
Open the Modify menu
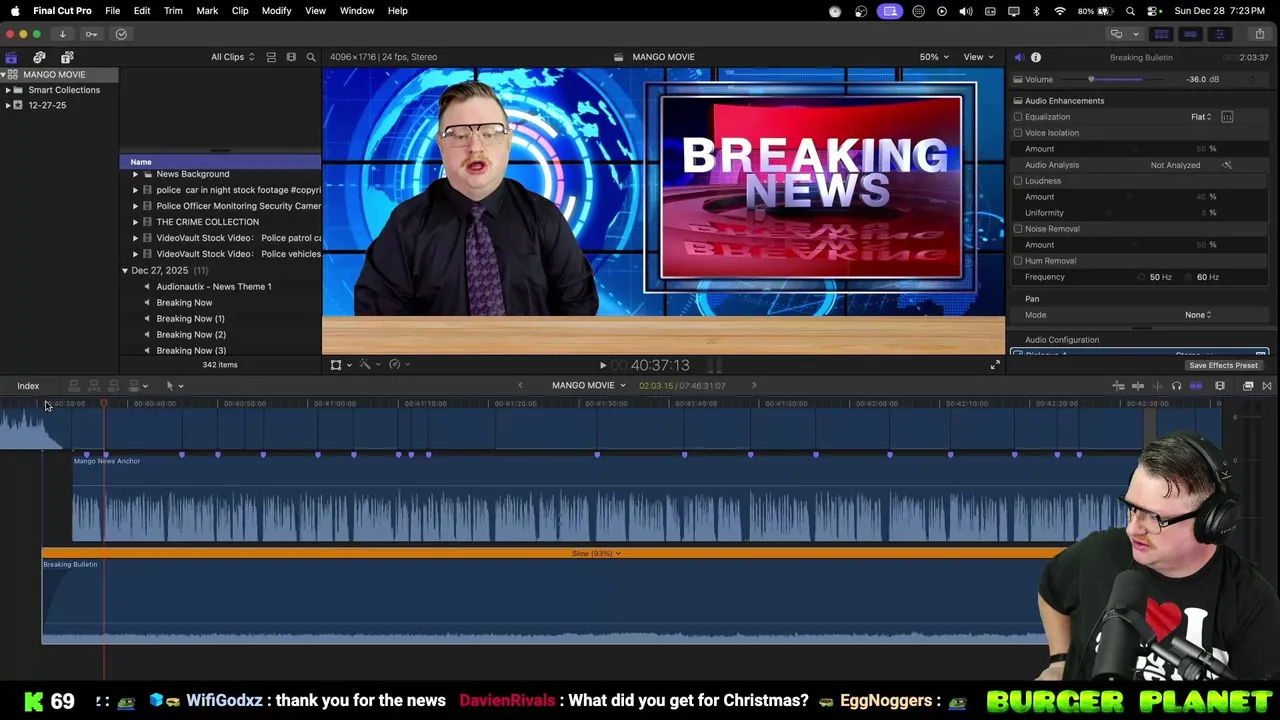[x=277, y=11]
